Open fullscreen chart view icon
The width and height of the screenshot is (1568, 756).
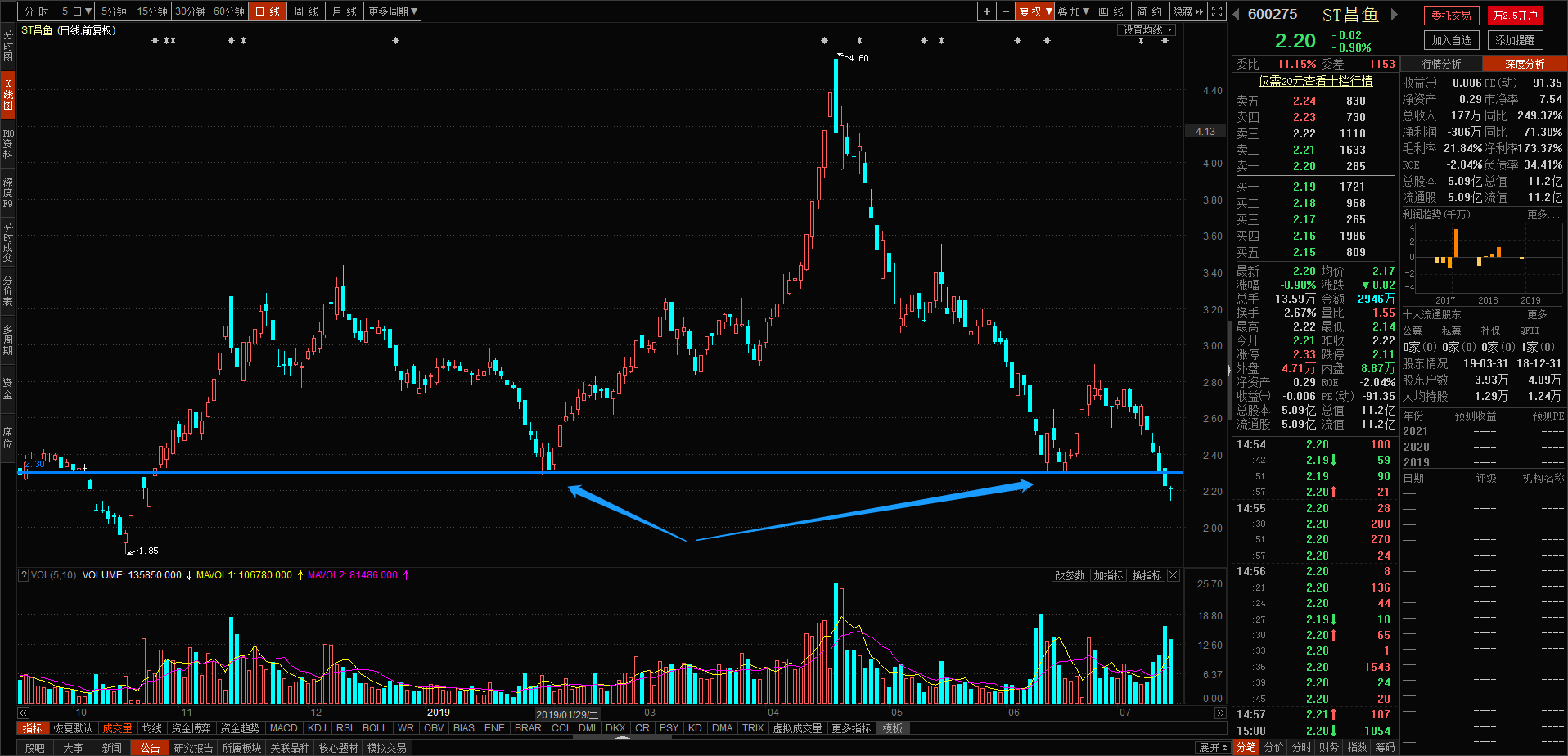pos(1217,11)
